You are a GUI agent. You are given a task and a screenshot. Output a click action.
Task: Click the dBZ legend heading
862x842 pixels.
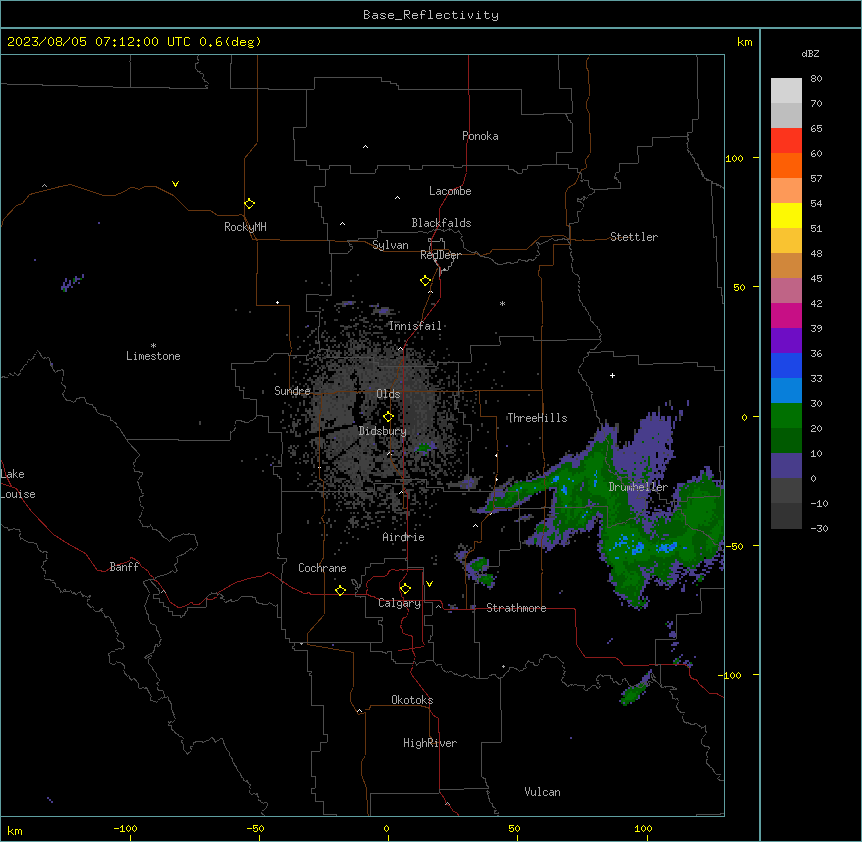810,54
